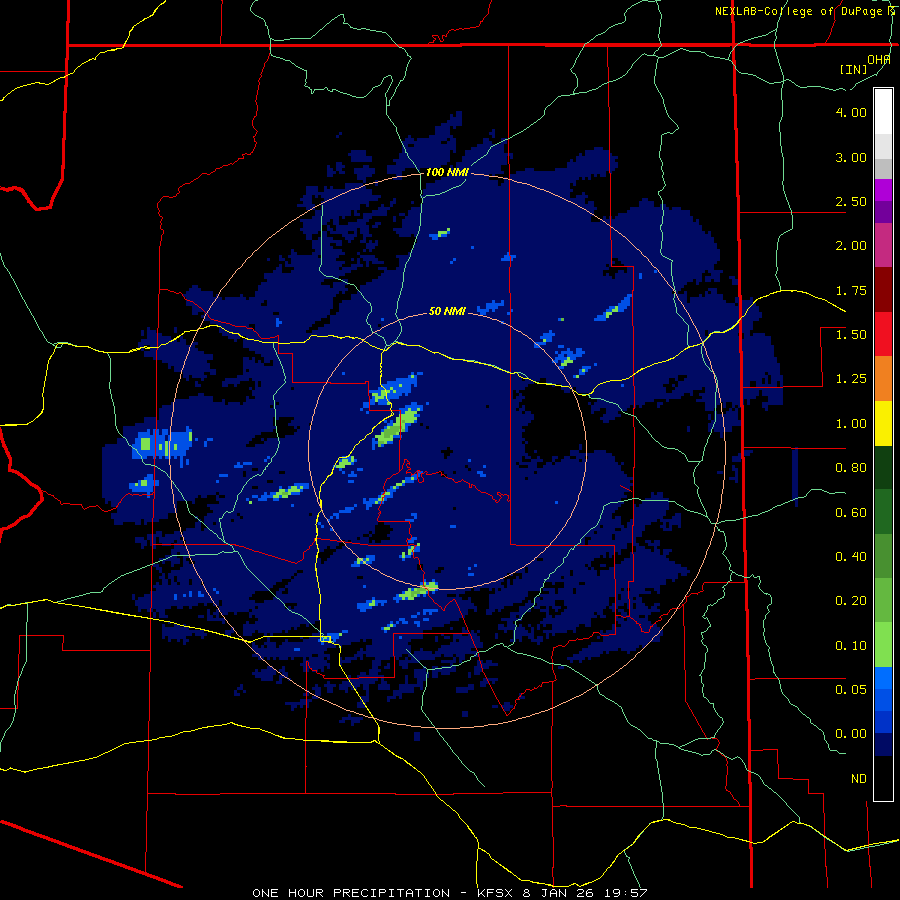Viewport: 900px width, 900px height.
Task: Click the 3.00 legend value label
Action: [851, 157]
